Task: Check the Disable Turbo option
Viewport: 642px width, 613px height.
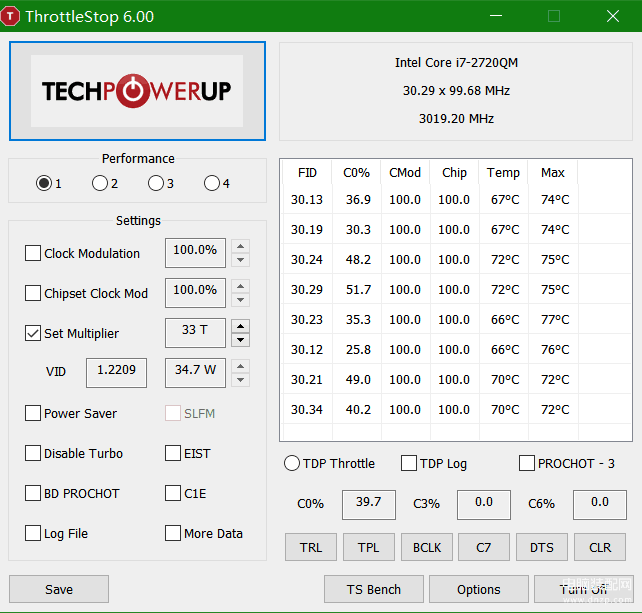Action: coord(33,453)
